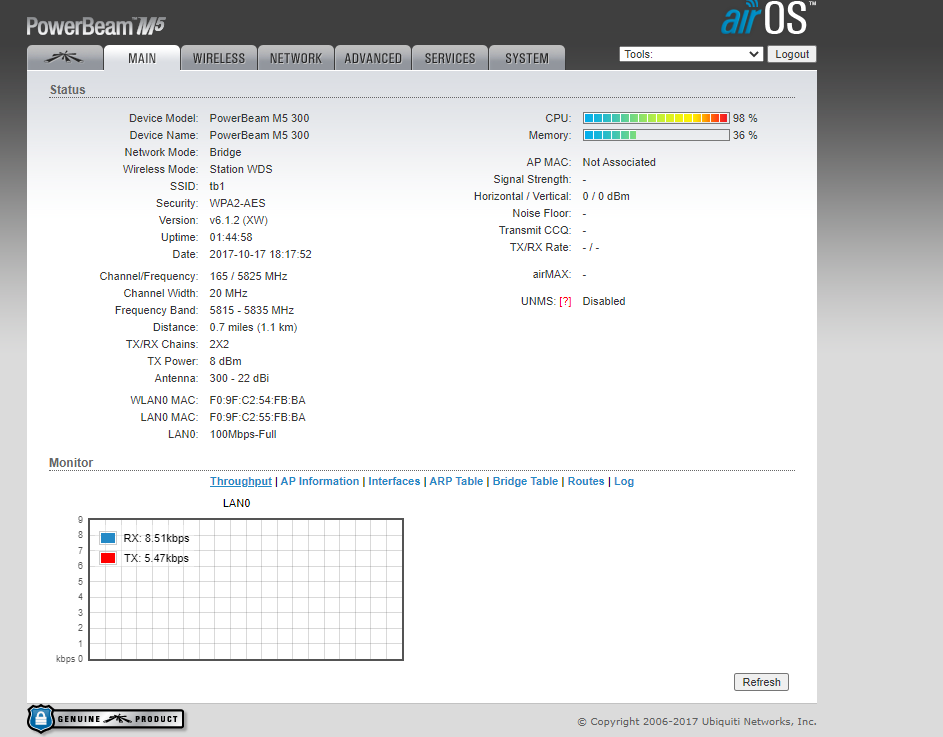Click the Genuine Product badge

106,718
